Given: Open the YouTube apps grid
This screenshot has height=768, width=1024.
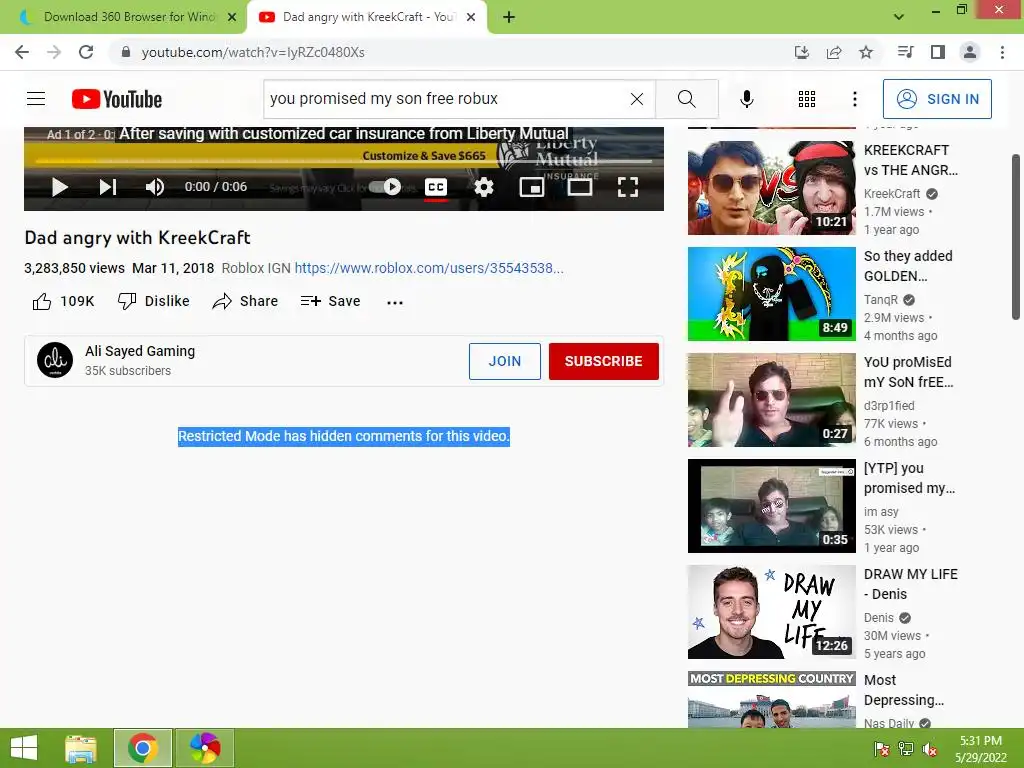Looking at the screenshot, I should coord(807,99).
